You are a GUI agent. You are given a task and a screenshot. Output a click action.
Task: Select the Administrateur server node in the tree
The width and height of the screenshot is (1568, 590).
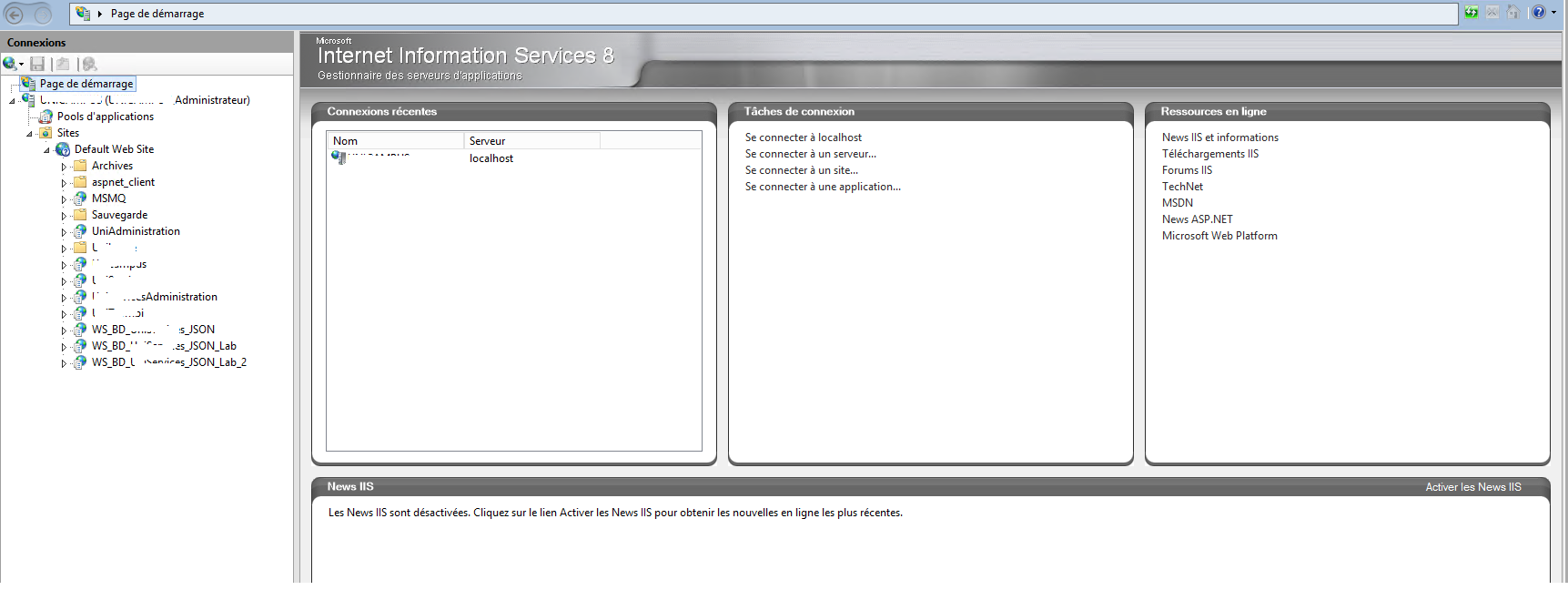pos(145,100)
